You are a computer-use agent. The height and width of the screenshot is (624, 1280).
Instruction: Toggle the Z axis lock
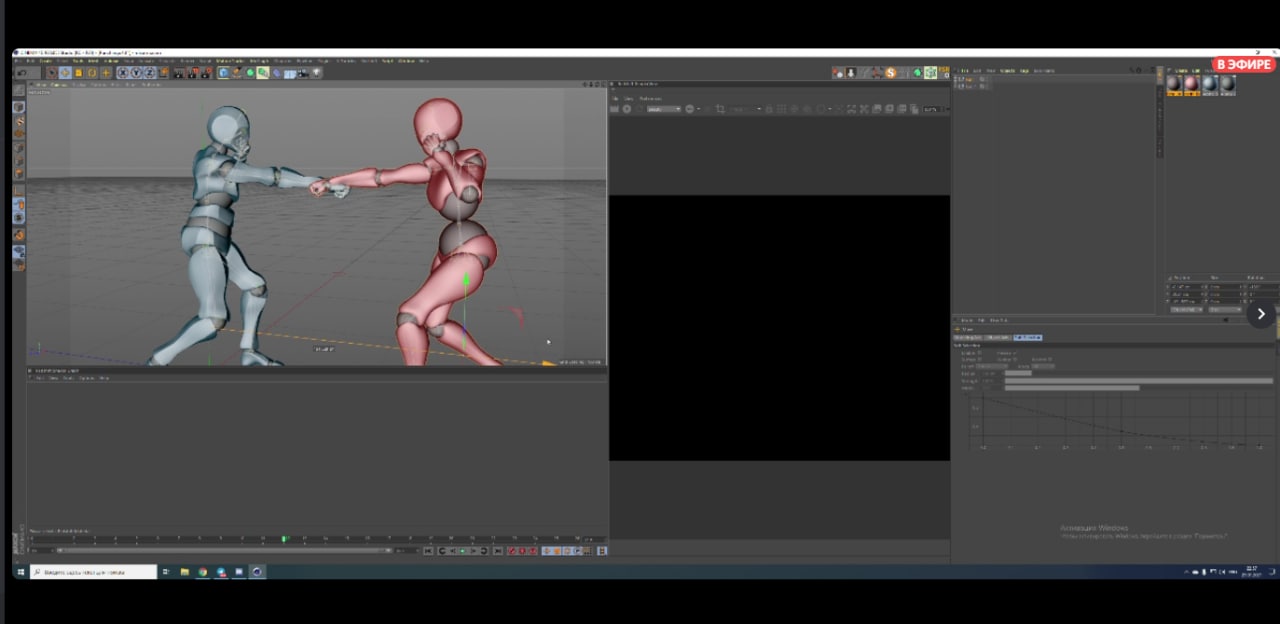(x=148, y=73)
